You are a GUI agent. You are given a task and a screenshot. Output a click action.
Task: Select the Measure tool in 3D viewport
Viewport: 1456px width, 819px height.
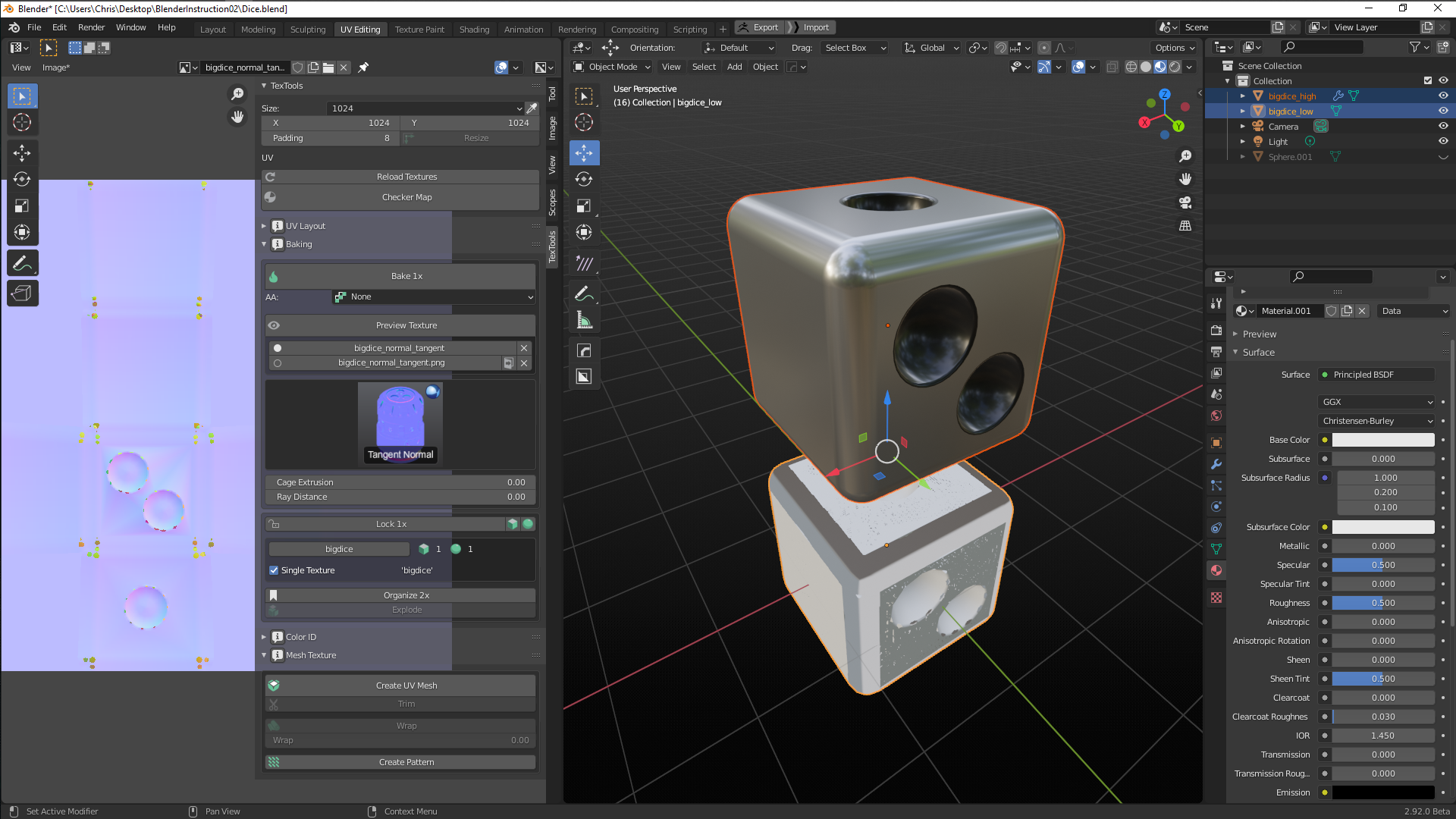(584, 320)
